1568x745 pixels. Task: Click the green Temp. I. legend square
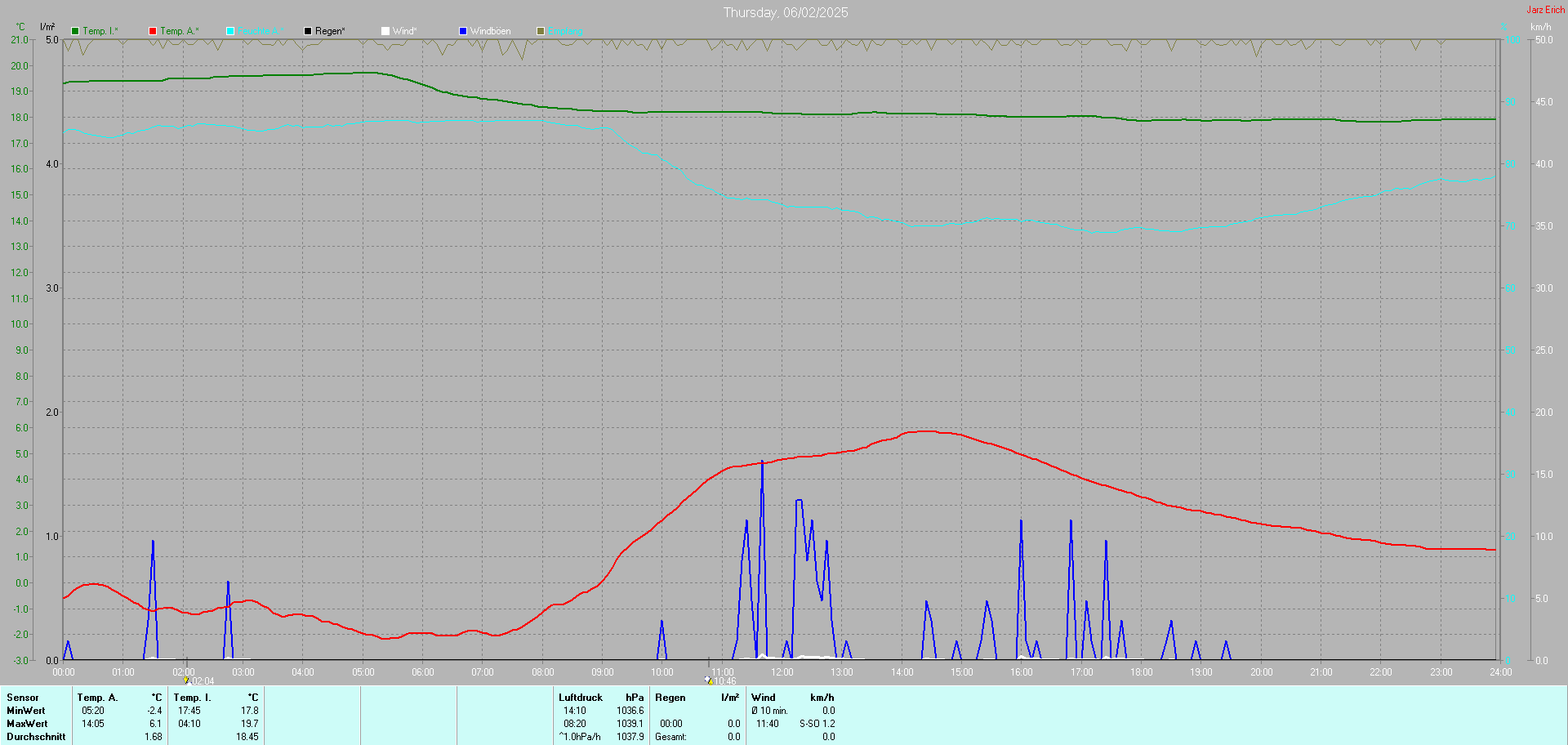(x=75, y=31)
